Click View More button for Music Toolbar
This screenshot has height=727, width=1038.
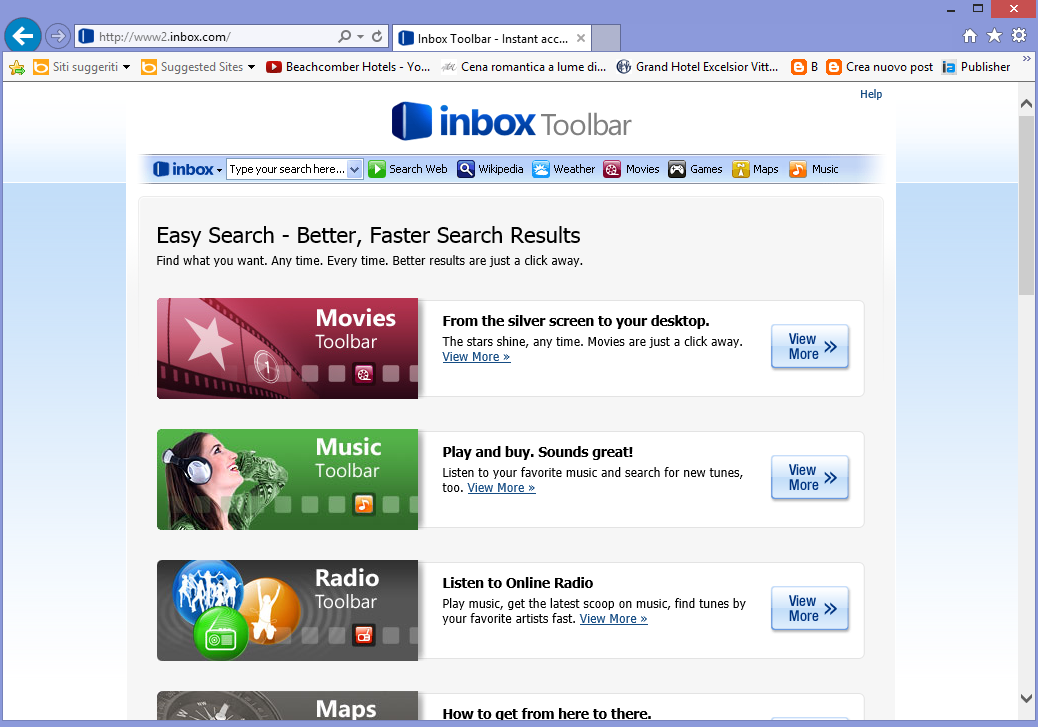(810, 477)
